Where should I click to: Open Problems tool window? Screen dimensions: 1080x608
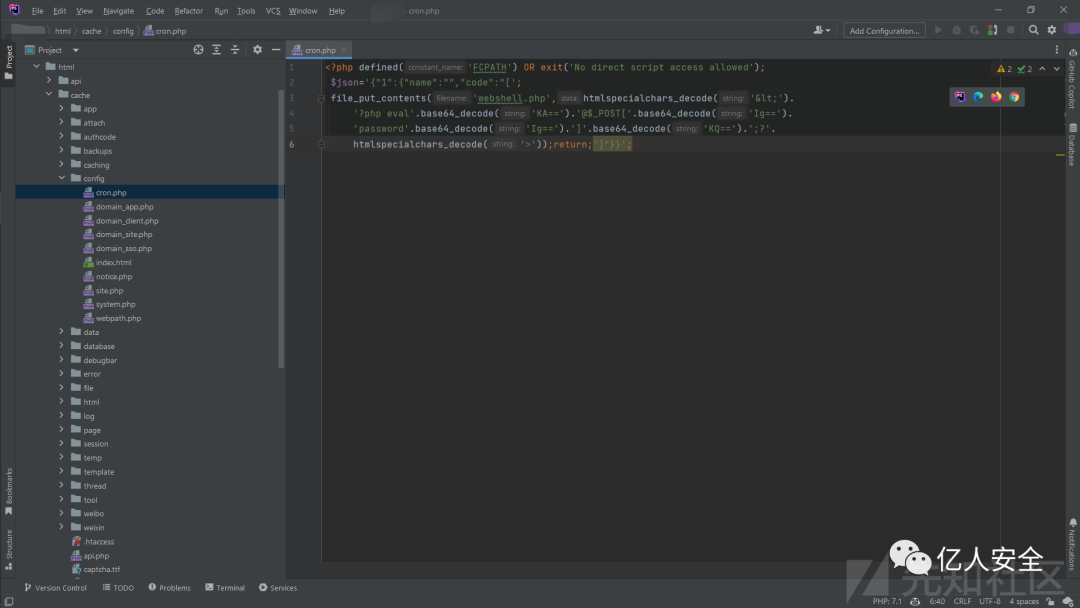[x=169, y=587]
